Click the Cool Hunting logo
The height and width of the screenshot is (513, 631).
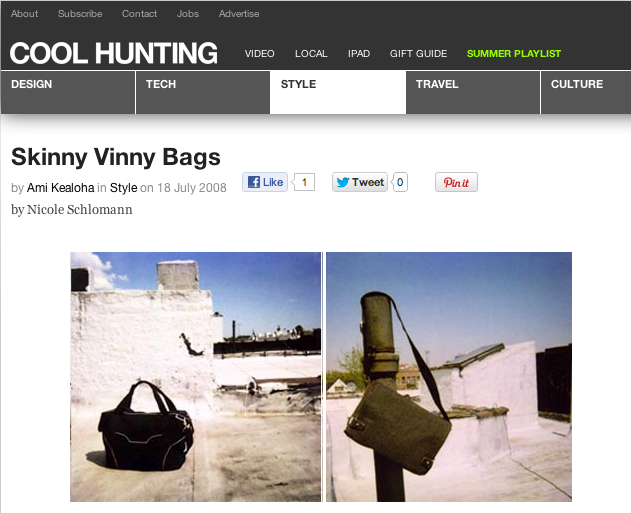[x=113, y=53]
